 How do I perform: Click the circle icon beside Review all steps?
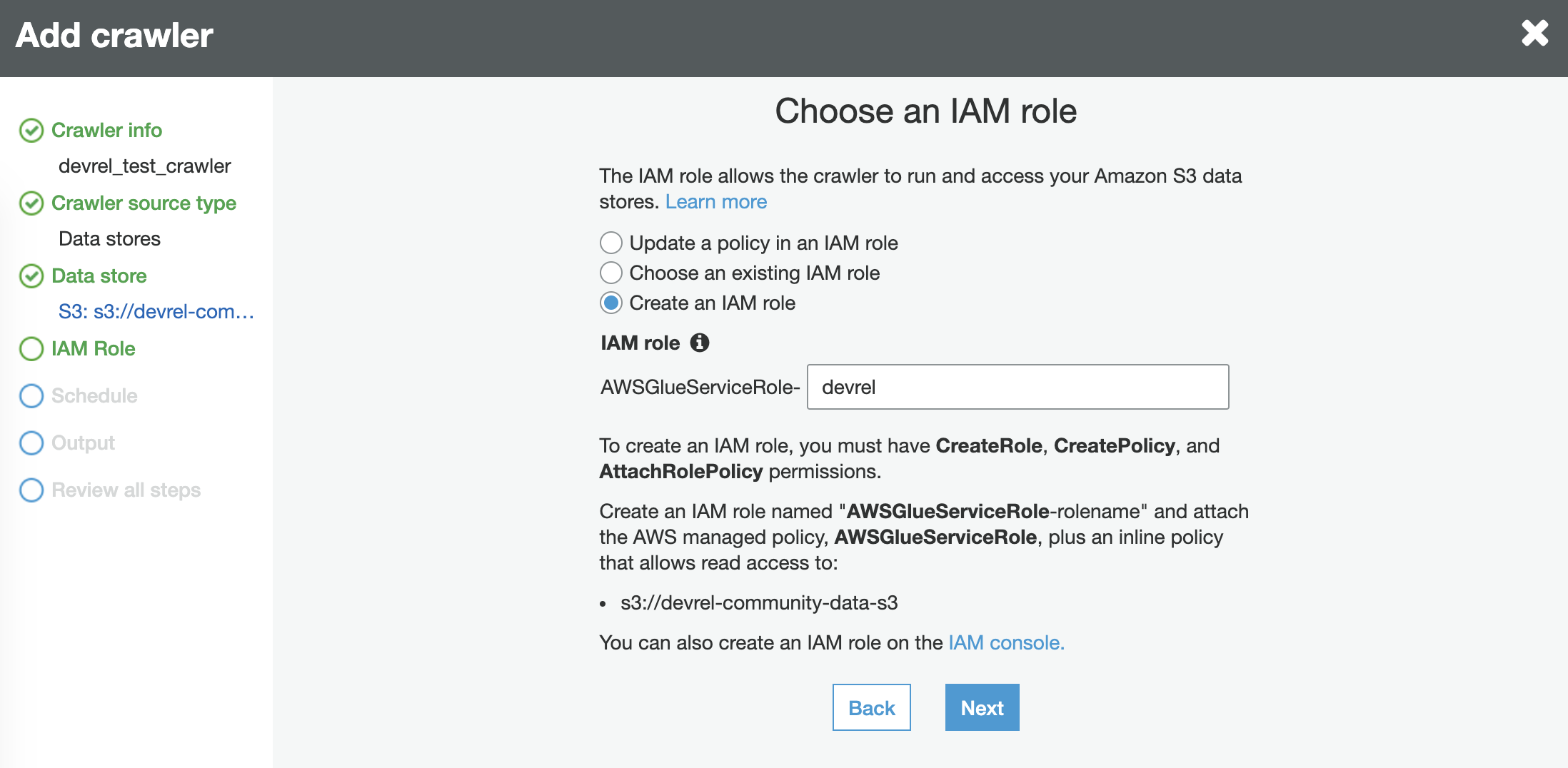[x=31, y=490]
